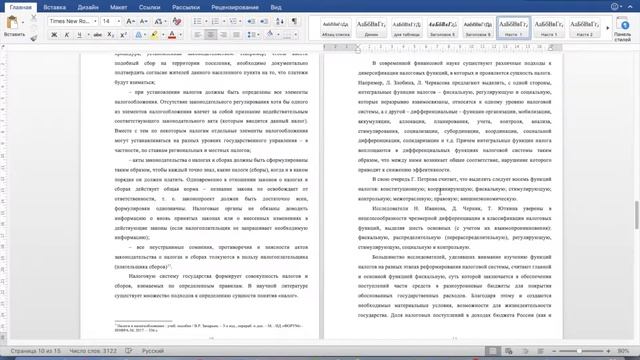The image size is (640, 360).
Task: Open the font size 14 dropdown
Action: [119, 21]
